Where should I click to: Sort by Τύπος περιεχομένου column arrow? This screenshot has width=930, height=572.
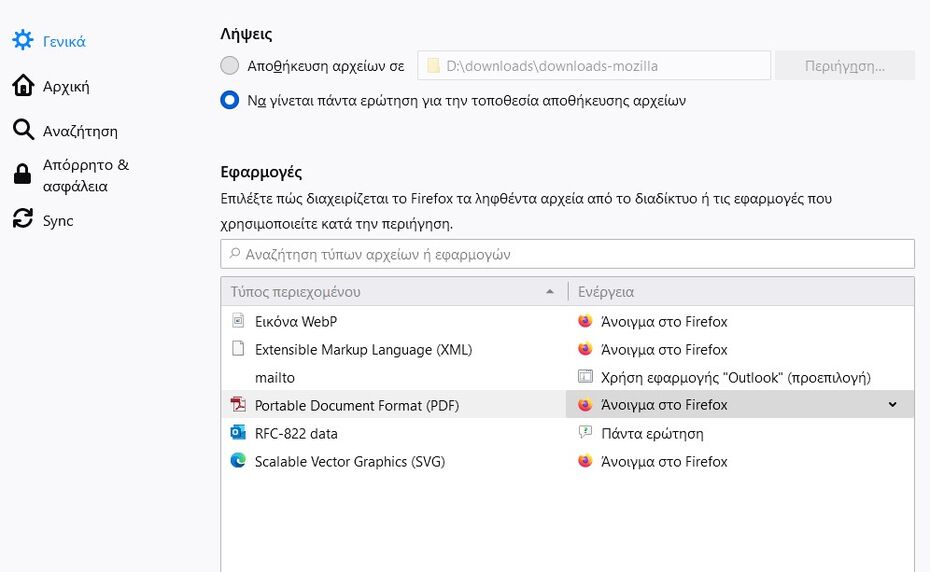tap(549, 292)
